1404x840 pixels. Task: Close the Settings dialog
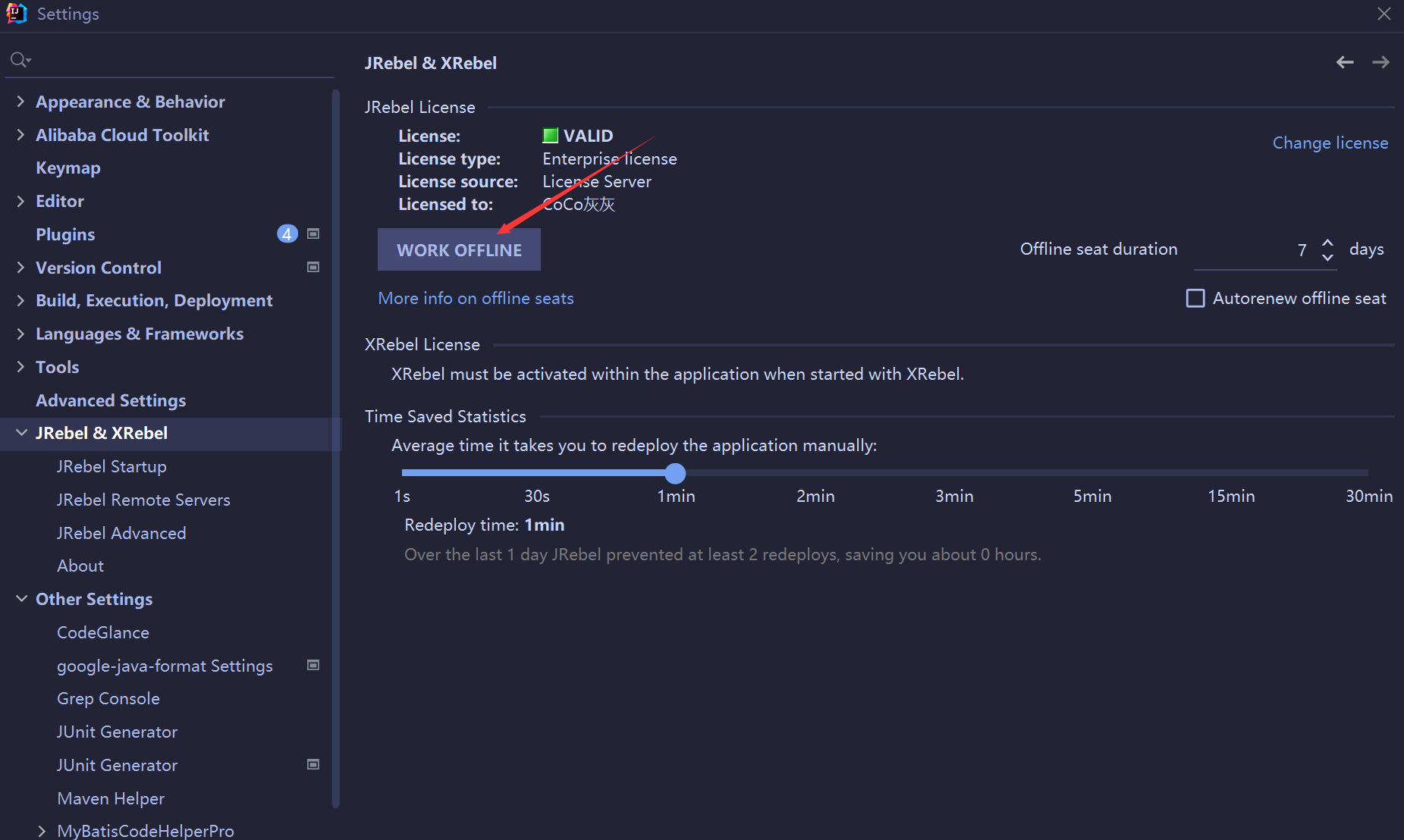1384,14
